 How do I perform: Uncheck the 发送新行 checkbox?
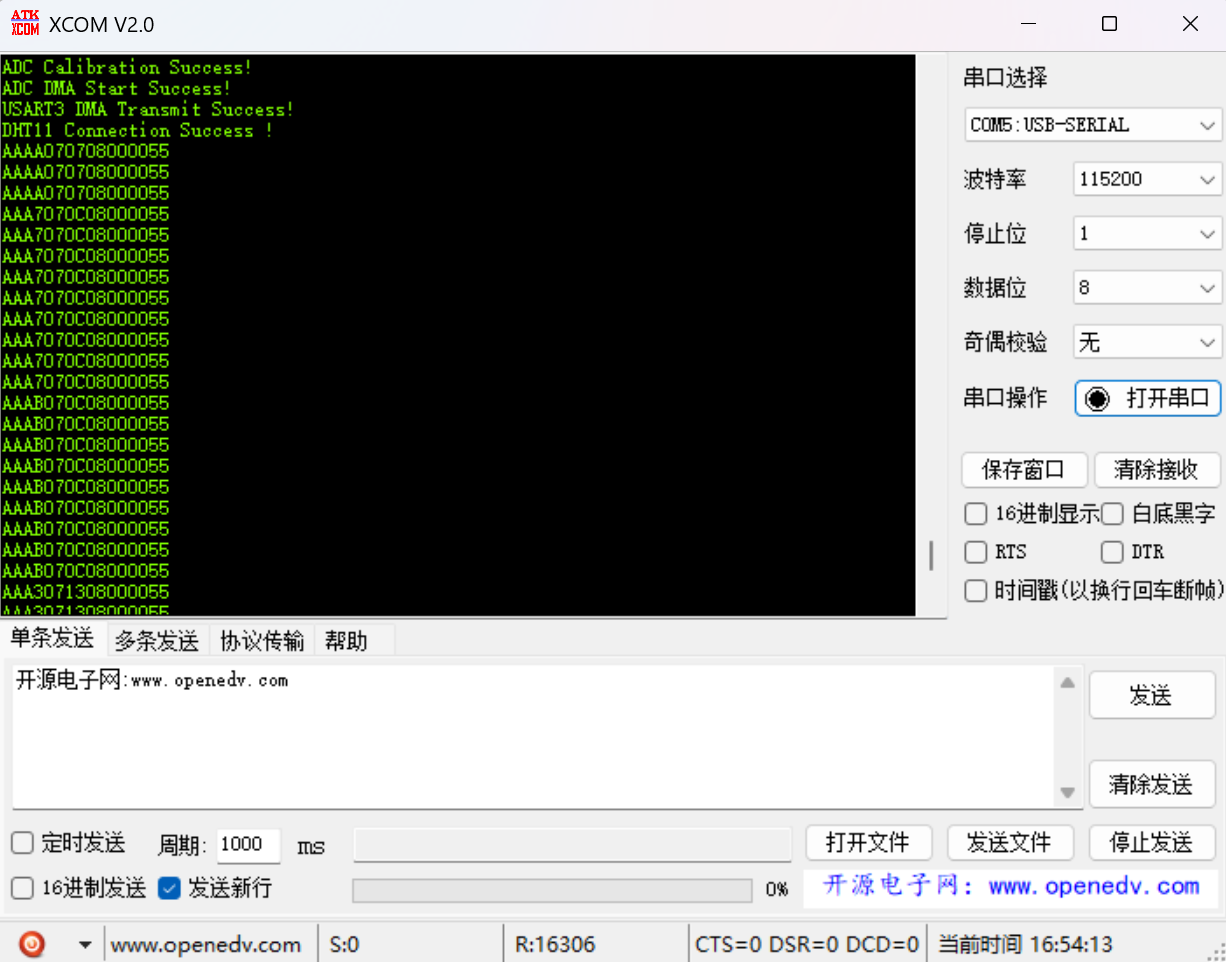pos(169,887)
